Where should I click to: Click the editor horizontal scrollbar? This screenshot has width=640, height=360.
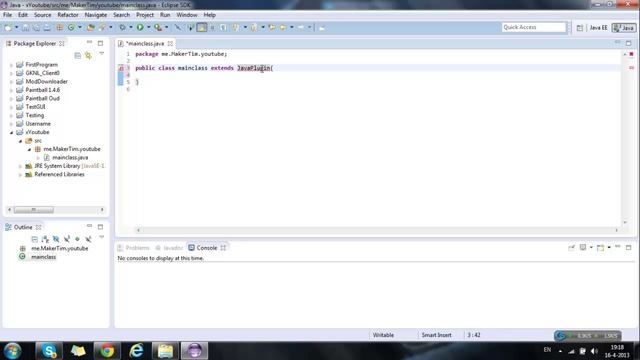click(x=377, y=230)
